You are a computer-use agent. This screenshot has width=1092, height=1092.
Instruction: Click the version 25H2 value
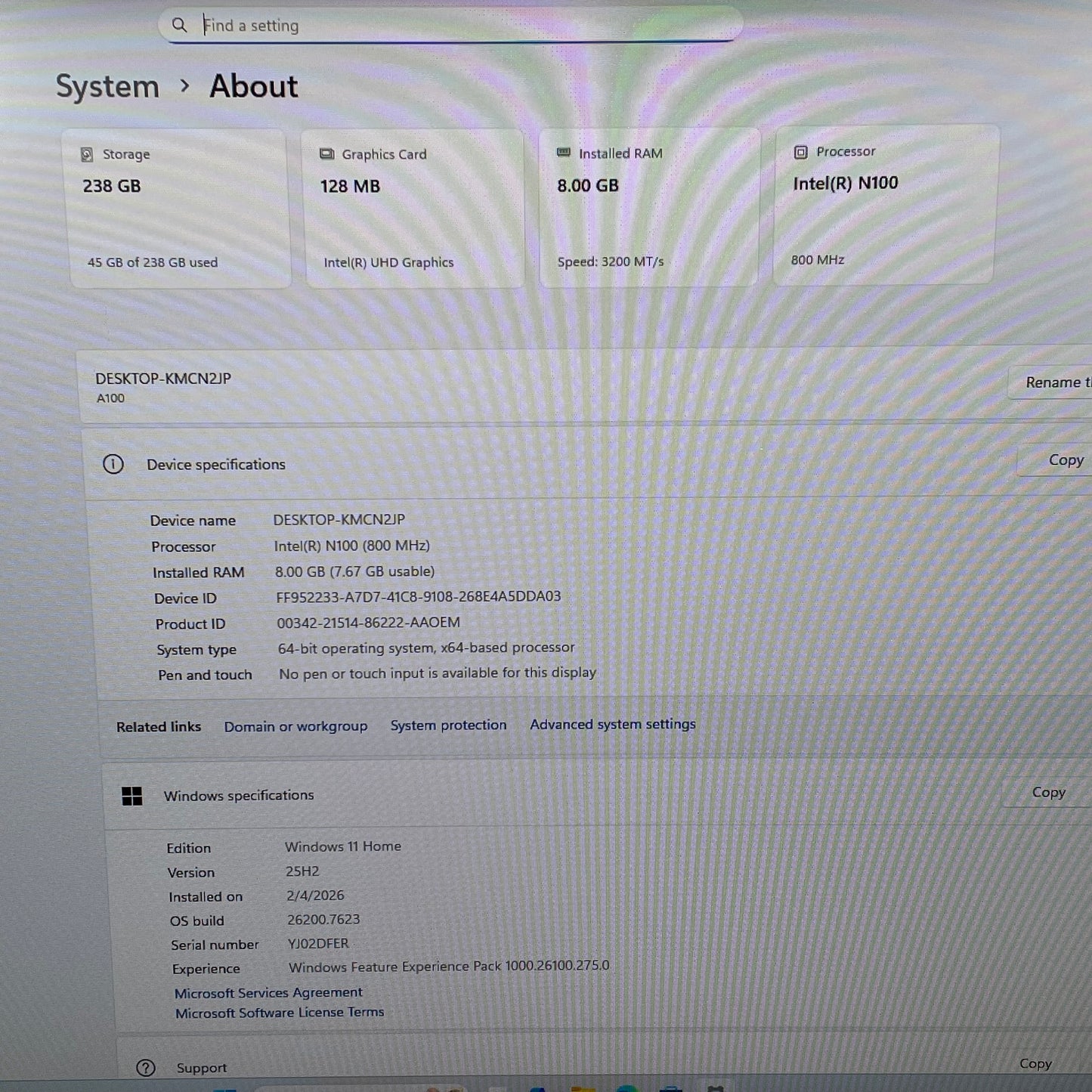pos(302,871)
